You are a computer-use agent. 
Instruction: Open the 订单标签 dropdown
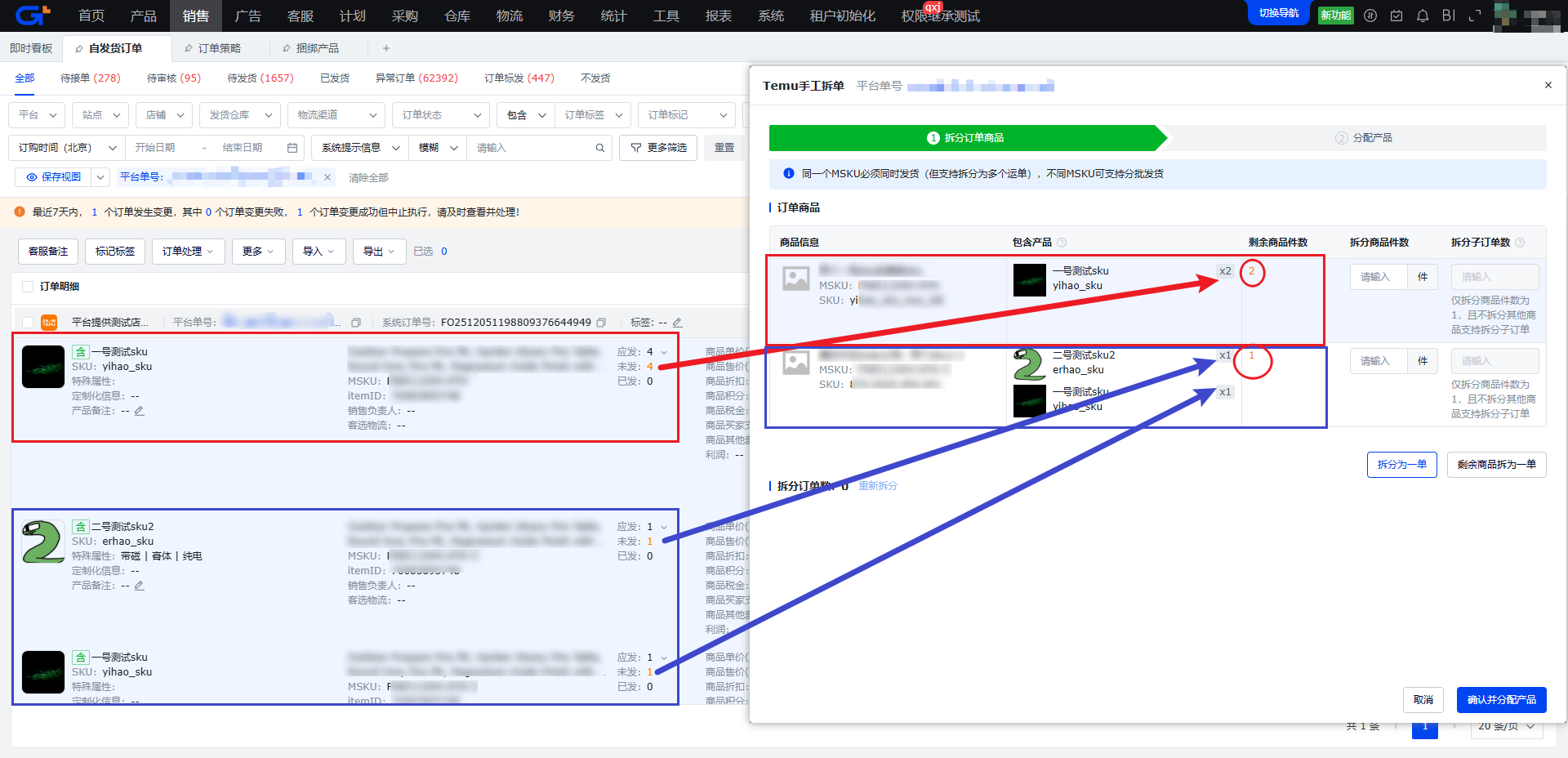(x=593, y=115)
